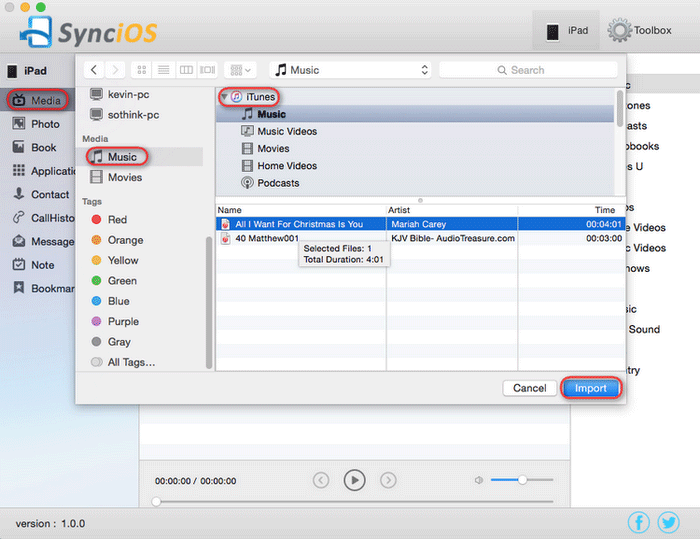The height and width of the screenshot is (539, 700).
Task: Click the Cancel button
Action: click(x=529, y=388)
